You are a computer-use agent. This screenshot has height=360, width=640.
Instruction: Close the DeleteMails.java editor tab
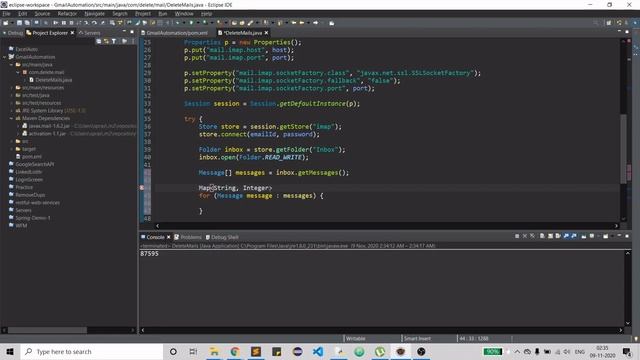(267, 33)
